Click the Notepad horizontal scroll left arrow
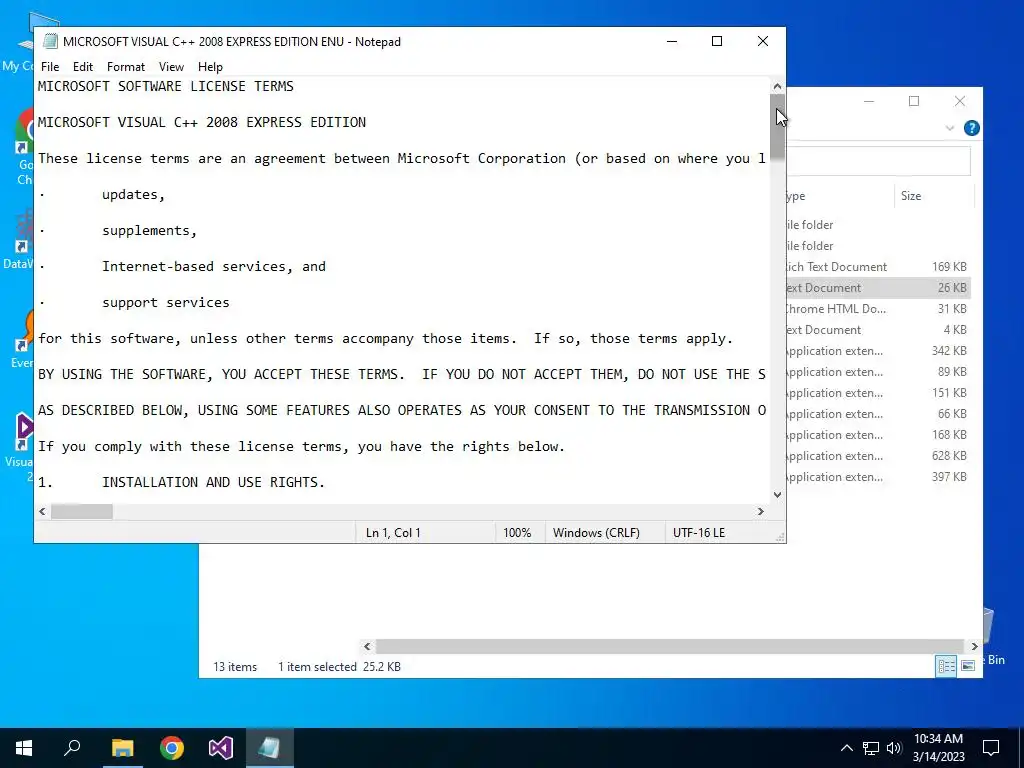Viewport: 1024px width, 768px height. coord(42,511)
